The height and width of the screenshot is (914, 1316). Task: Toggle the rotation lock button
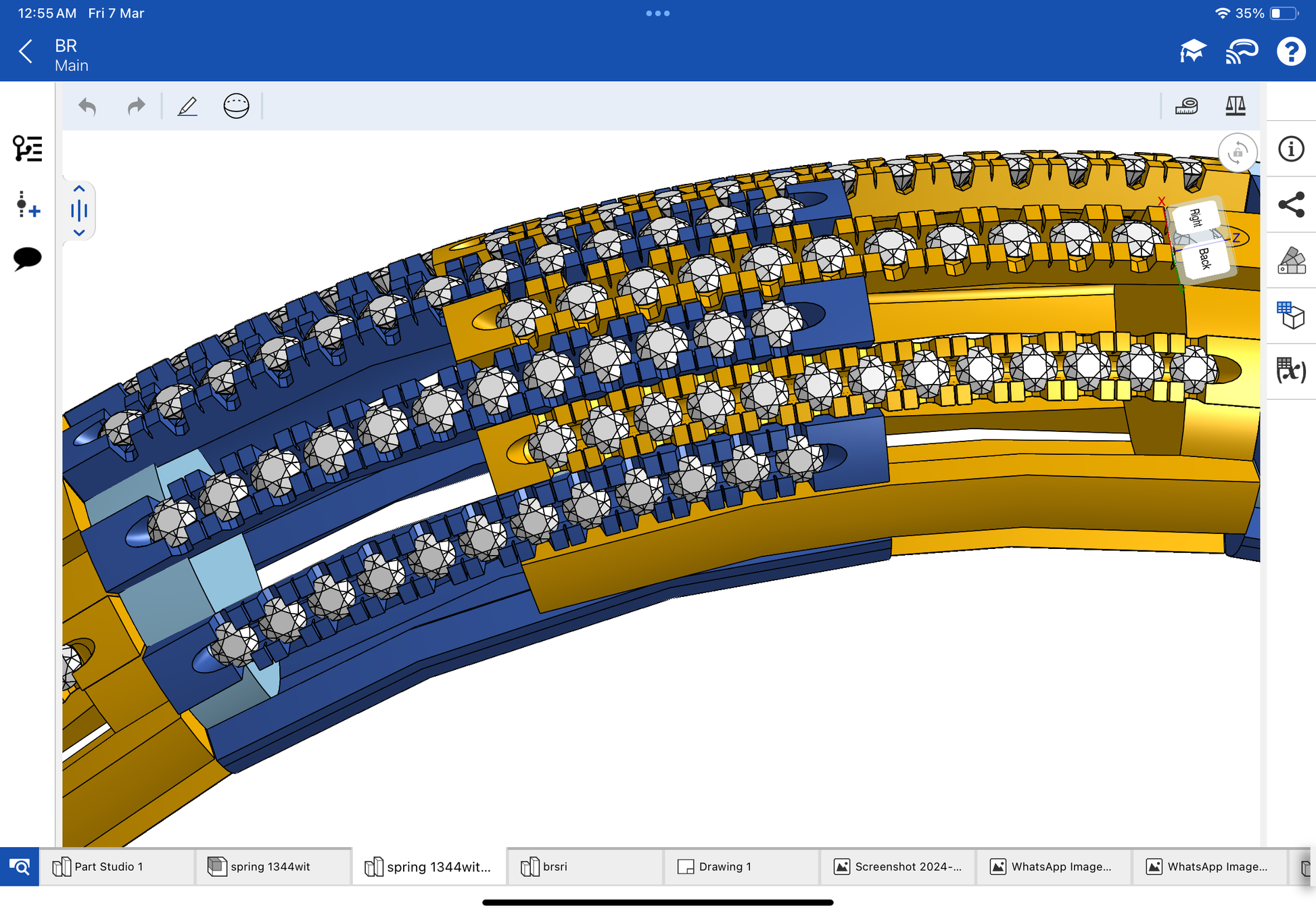[x=1237, y=153]
